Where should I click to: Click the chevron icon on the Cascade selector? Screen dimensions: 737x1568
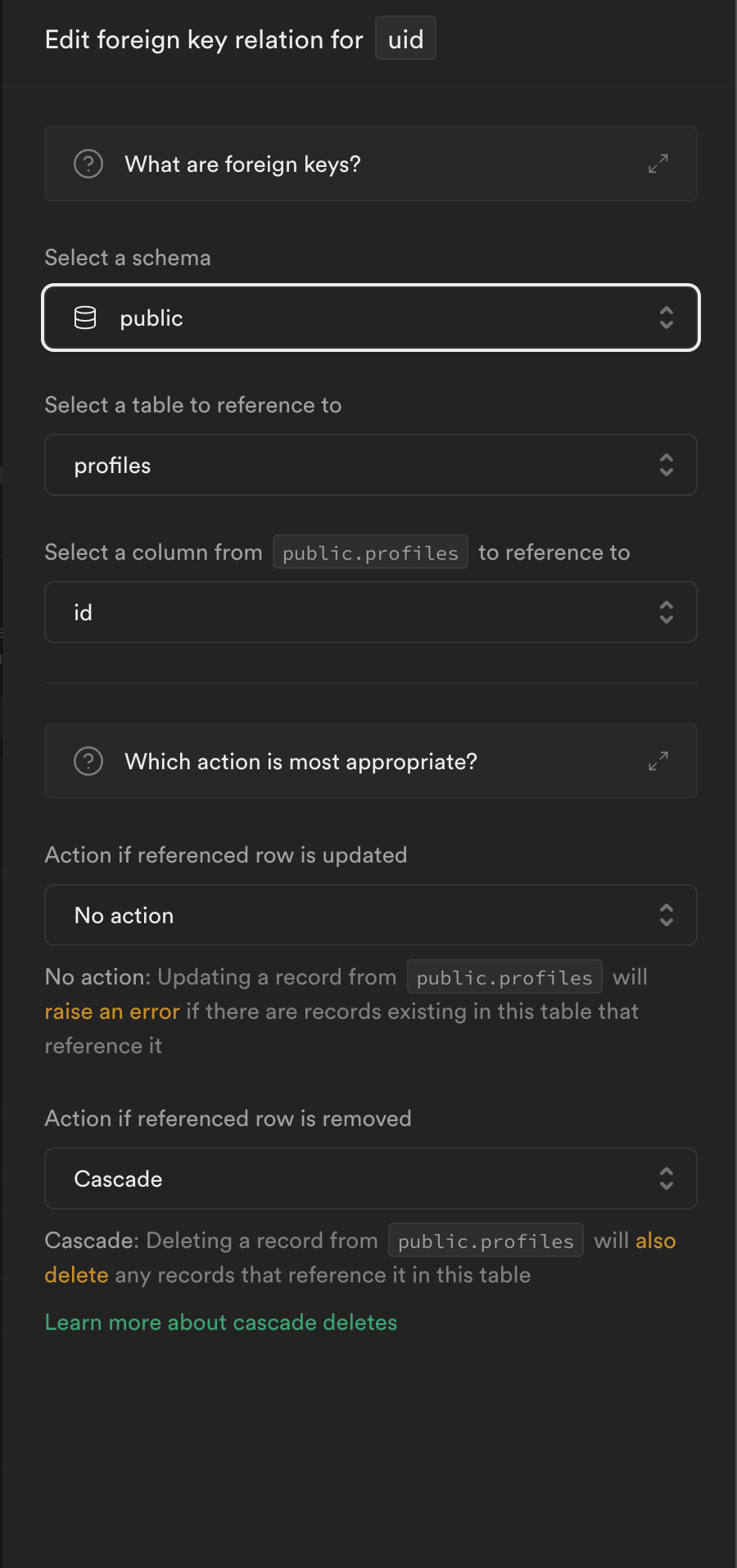(667, 1178)
